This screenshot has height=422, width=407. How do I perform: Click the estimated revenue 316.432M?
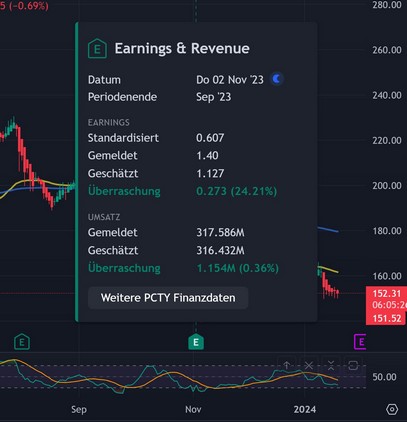coord(220,250)
